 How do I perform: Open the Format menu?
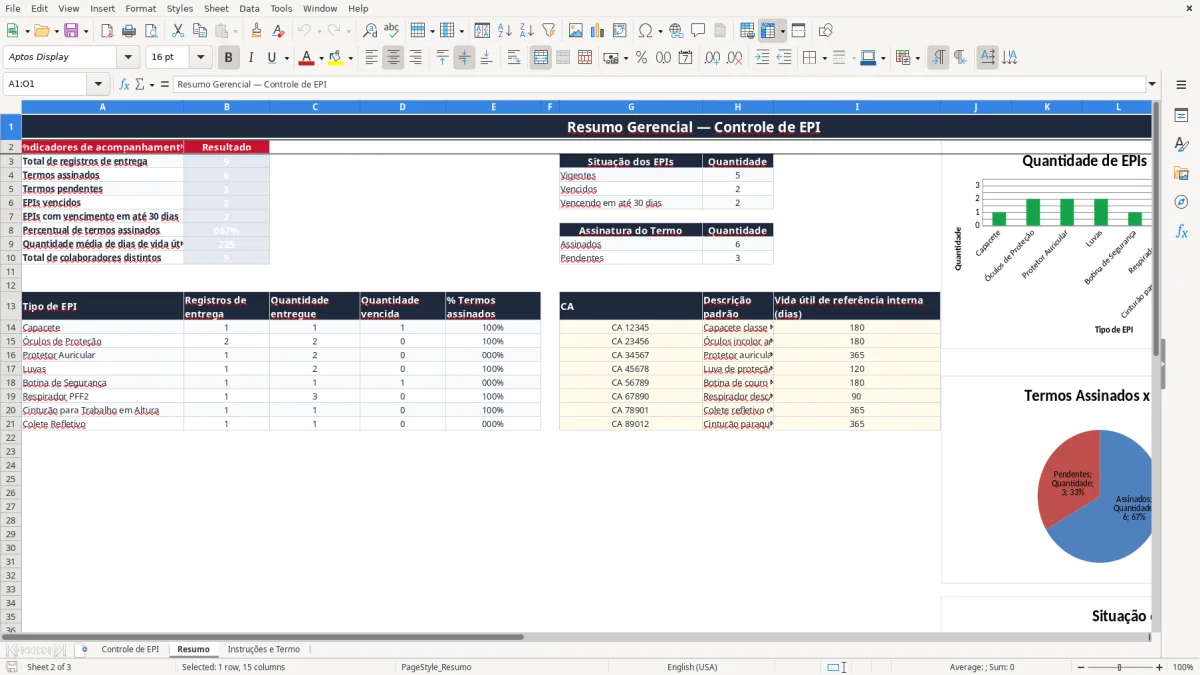click(141, 8)
